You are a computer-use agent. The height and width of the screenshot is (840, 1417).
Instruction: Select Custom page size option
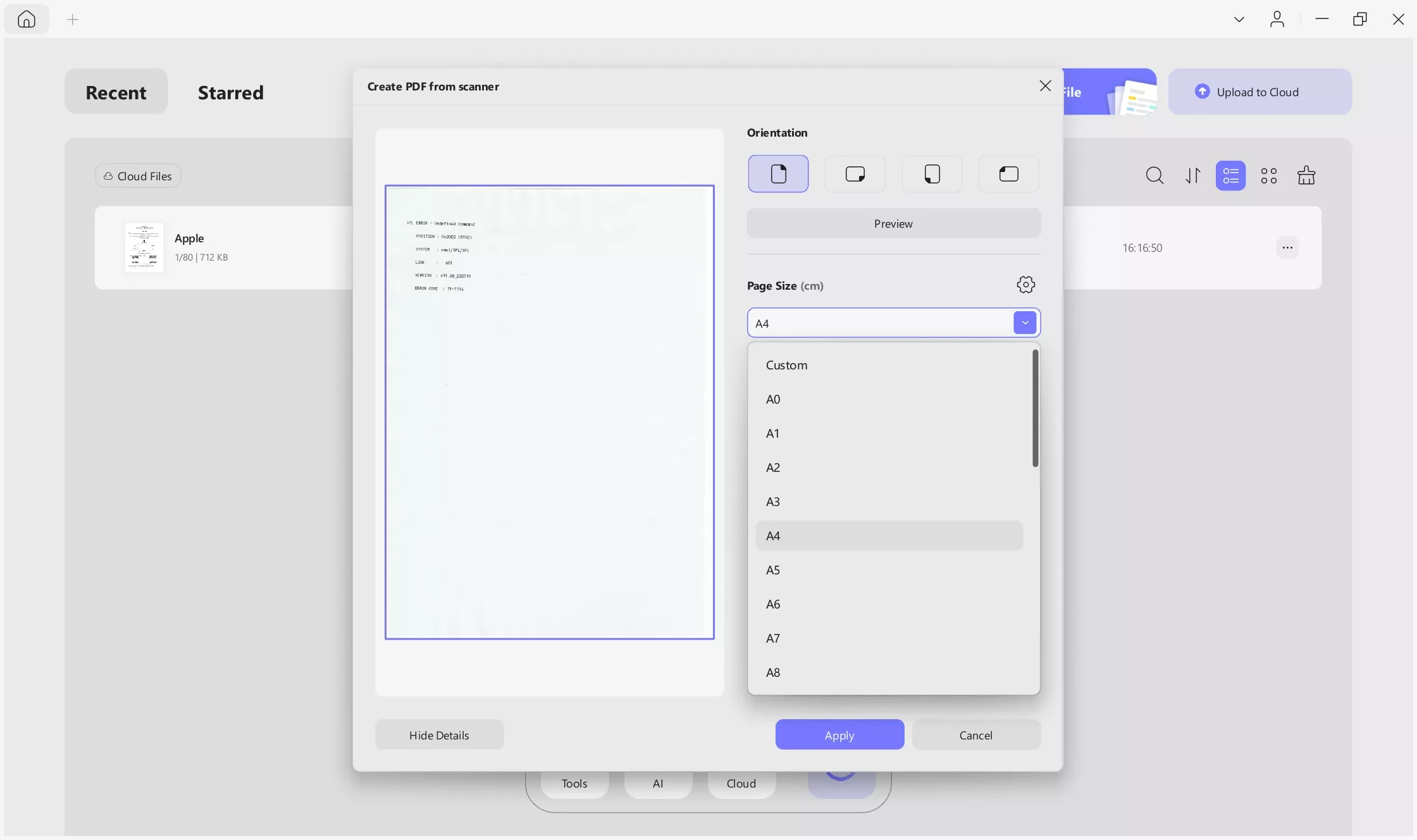[786, 365]
